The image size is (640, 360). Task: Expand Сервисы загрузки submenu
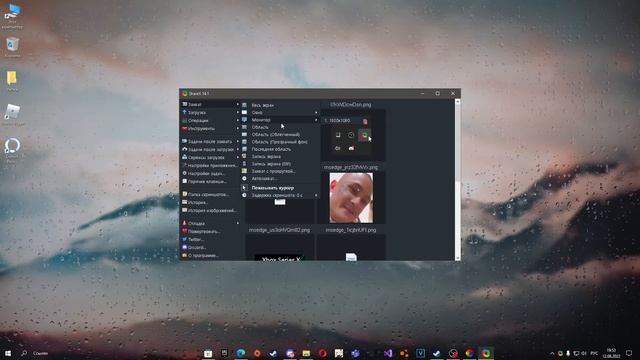pos(210,157)
